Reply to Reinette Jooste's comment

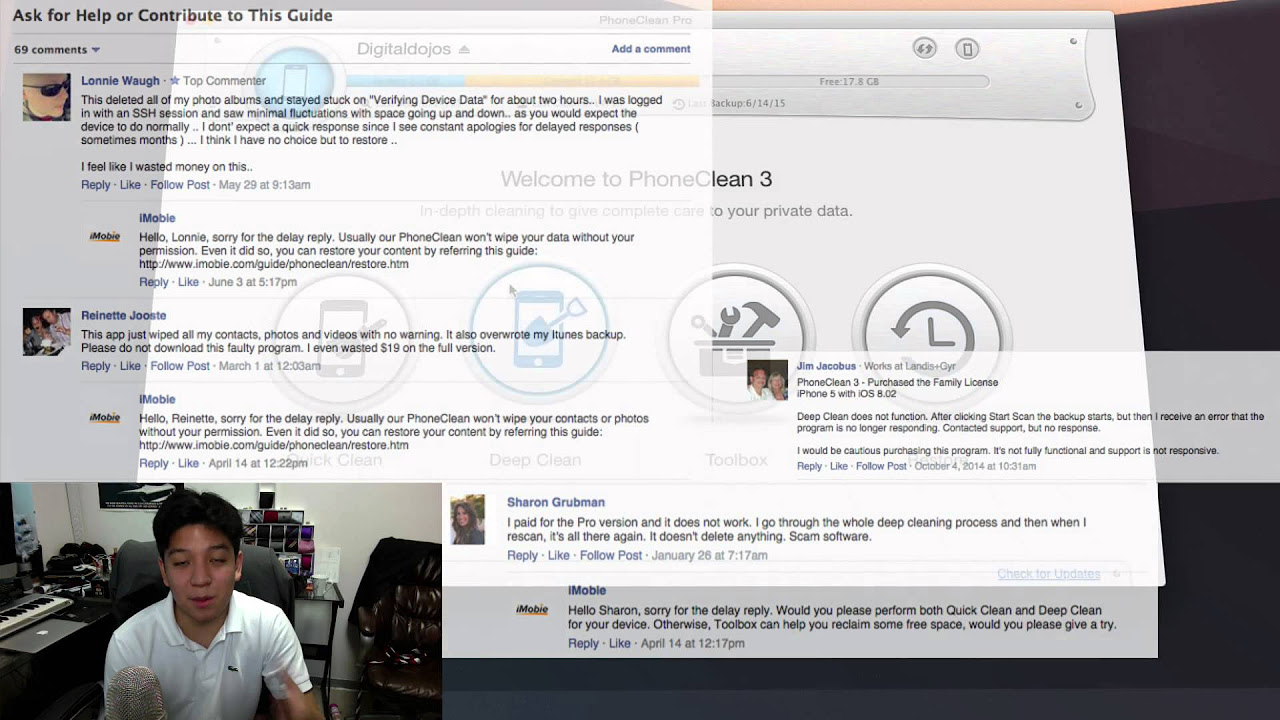pyautogui.click(x=96, y=366)
